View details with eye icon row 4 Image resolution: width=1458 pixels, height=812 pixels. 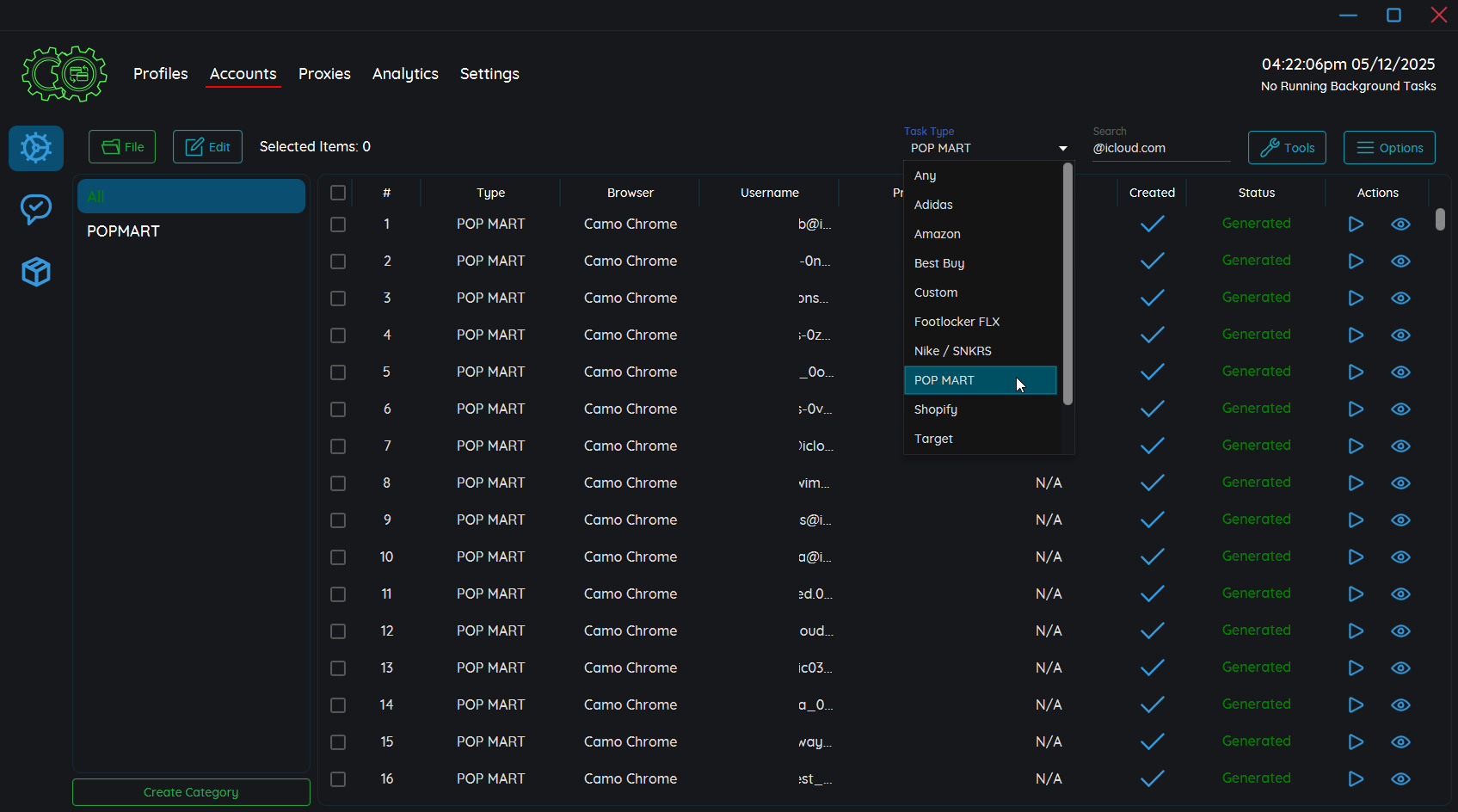click(1400, 335)
